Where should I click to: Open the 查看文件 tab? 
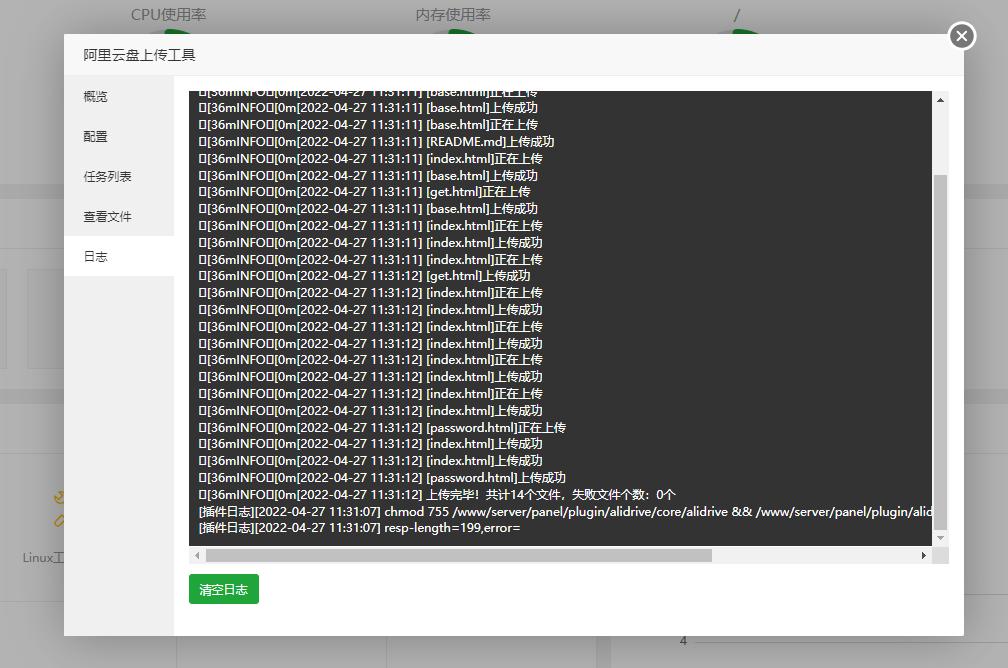(119, 217)
